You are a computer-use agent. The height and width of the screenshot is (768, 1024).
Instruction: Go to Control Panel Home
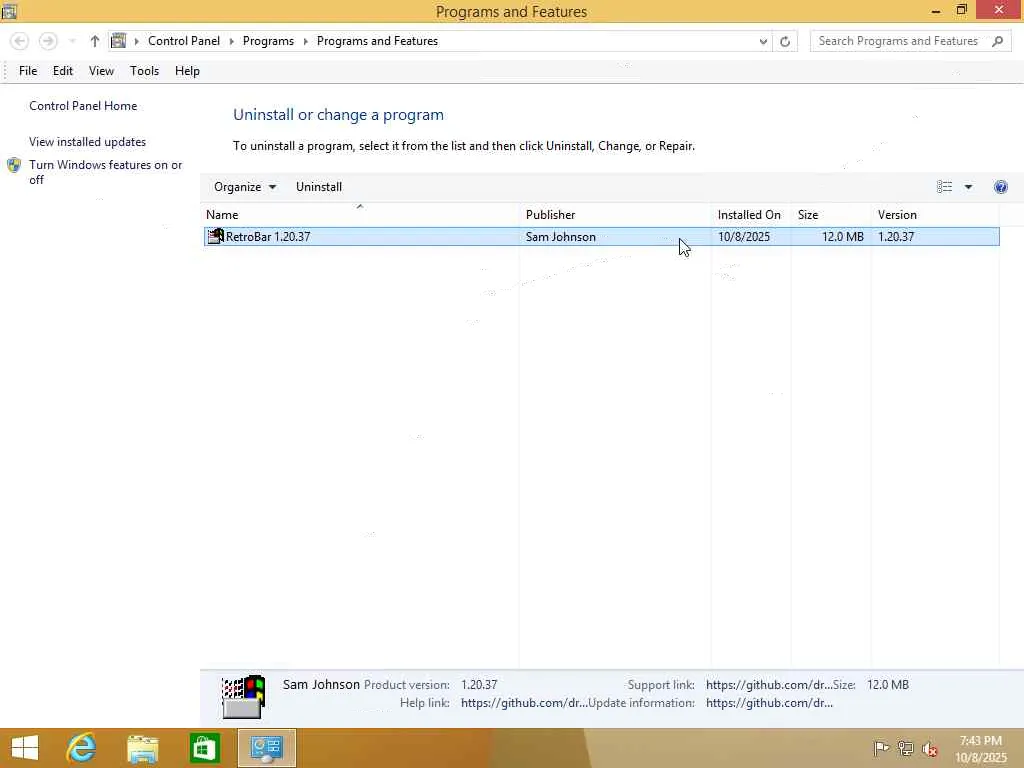point(83,106)
